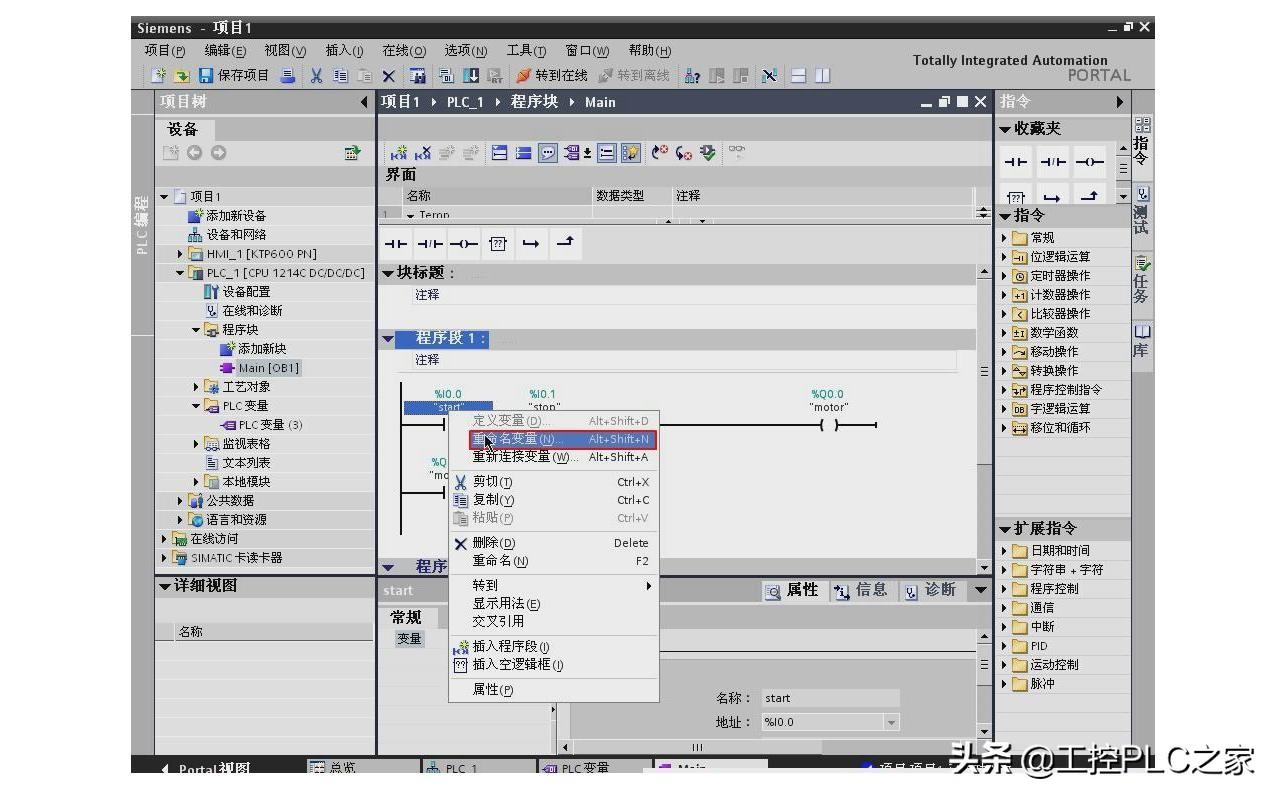Screen dimensions: 1280x800
Task: Click the motor output coil %Q0.0
Action: coord(829,425)
